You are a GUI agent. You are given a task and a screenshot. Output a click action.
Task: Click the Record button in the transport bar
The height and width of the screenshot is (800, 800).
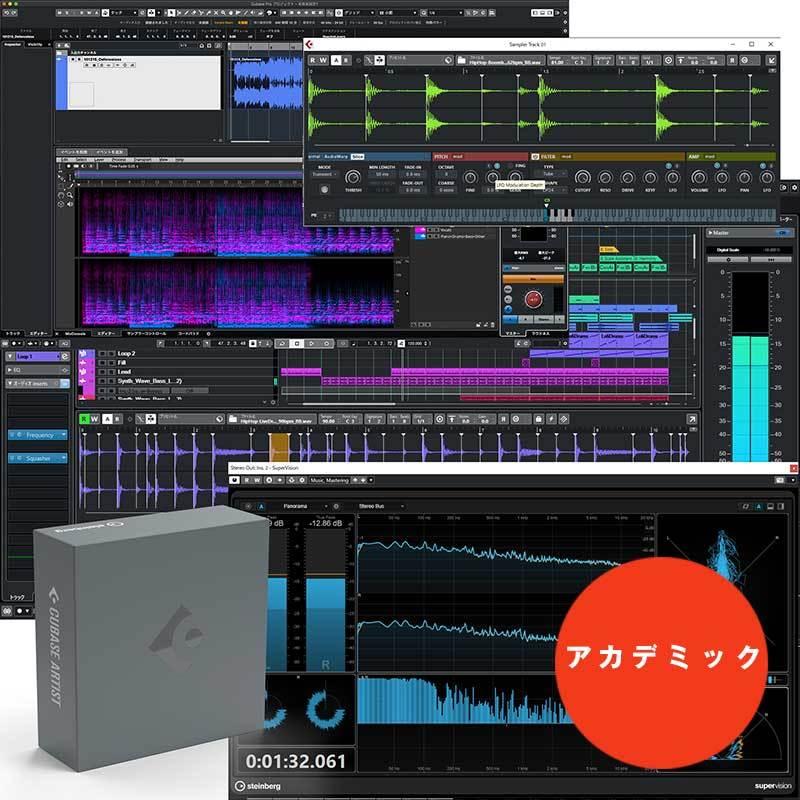[326, 343]
